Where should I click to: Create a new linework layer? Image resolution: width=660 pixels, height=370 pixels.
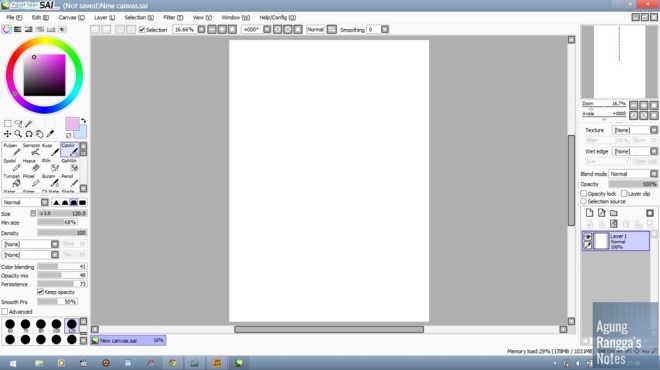click(x=601, y=213)
